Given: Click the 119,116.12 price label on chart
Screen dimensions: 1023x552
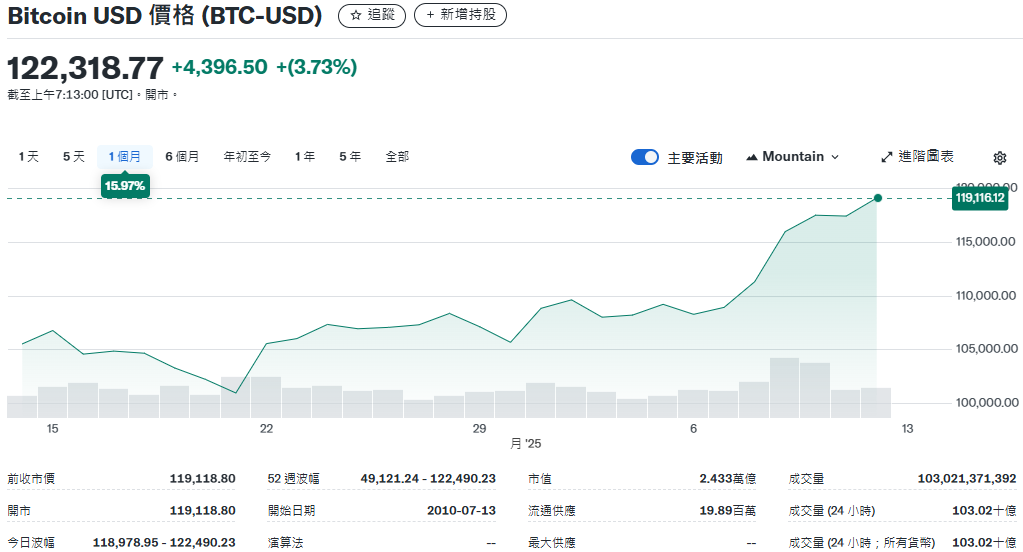Looking at the screenshot, I should tap(980, 198).
